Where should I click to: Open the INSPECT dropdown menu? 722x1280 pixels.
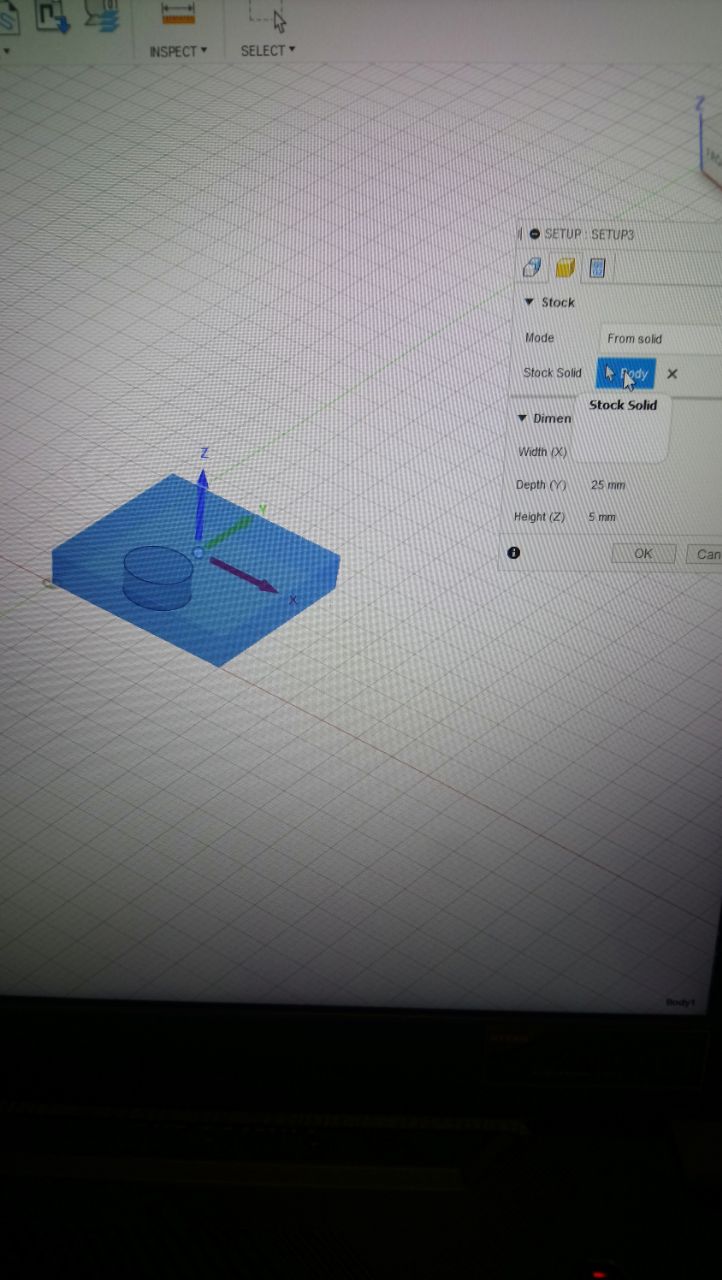(178, 51)
